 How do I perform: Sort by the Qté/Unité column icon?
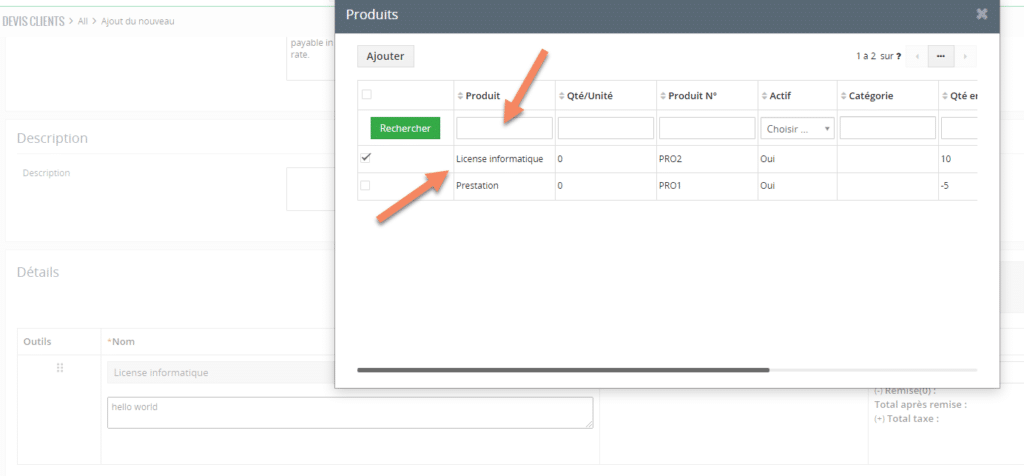(x=561, y=96)
